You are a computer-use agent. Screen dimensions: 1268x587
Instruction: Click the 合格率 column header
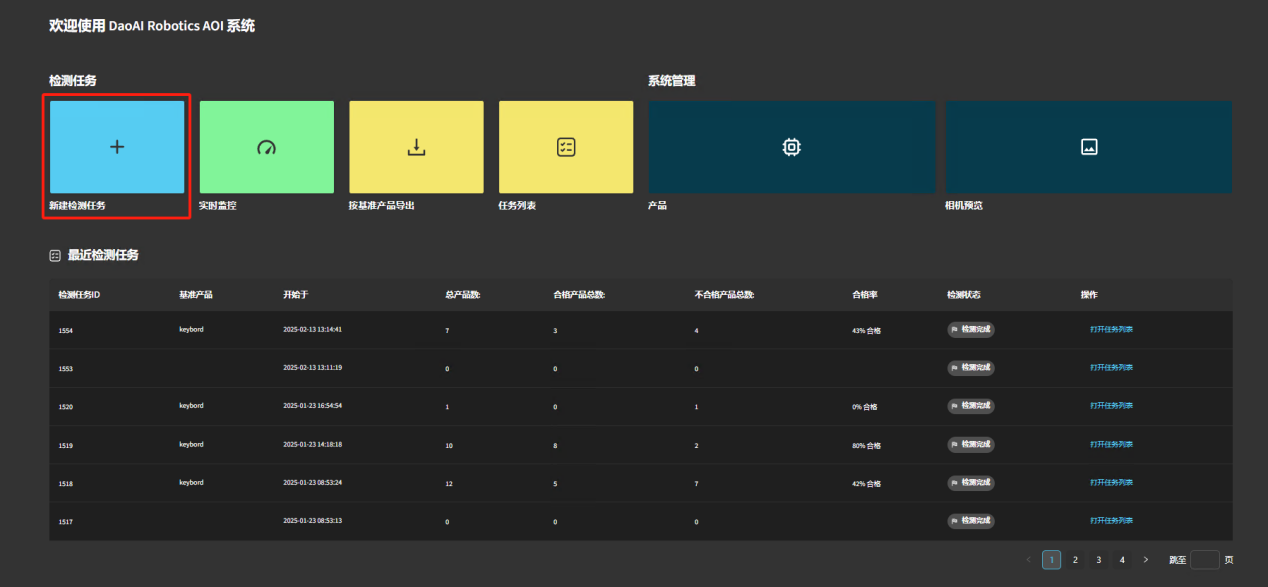[x=865, y=295]
